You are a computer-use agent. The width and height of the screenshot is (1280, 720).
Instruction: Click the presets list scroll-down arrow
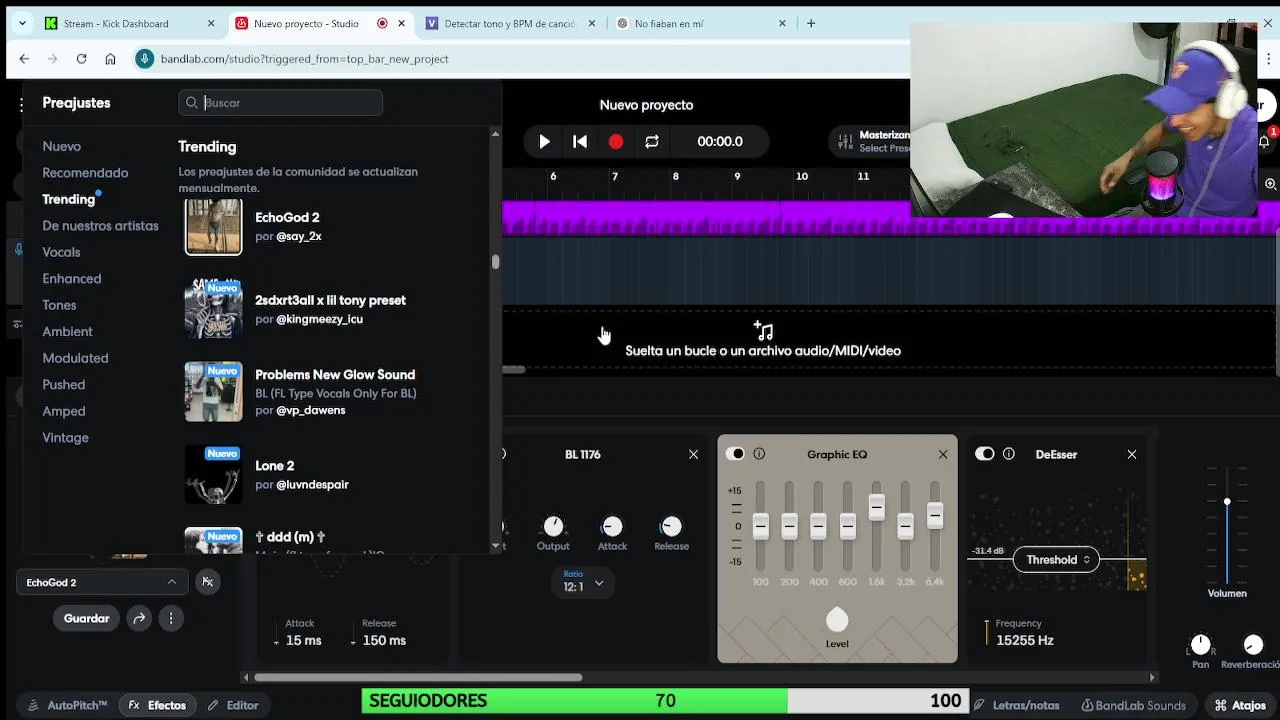[x=495, y=546]
